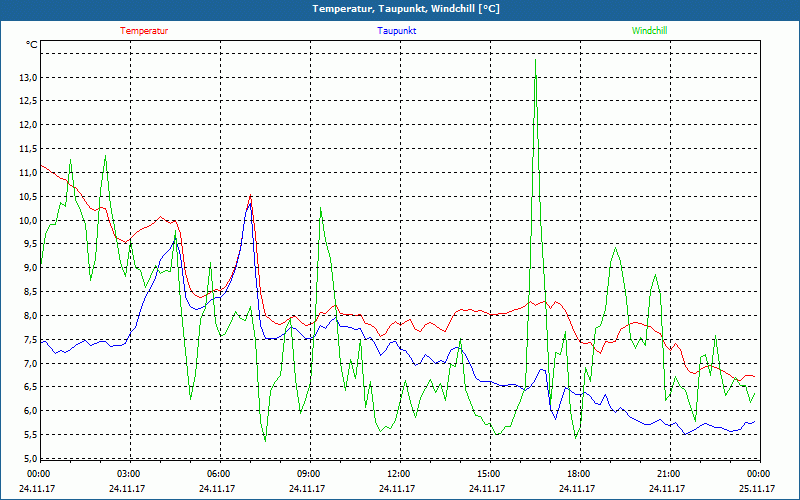Click the "5,0" y-axis value

[31, 458]
